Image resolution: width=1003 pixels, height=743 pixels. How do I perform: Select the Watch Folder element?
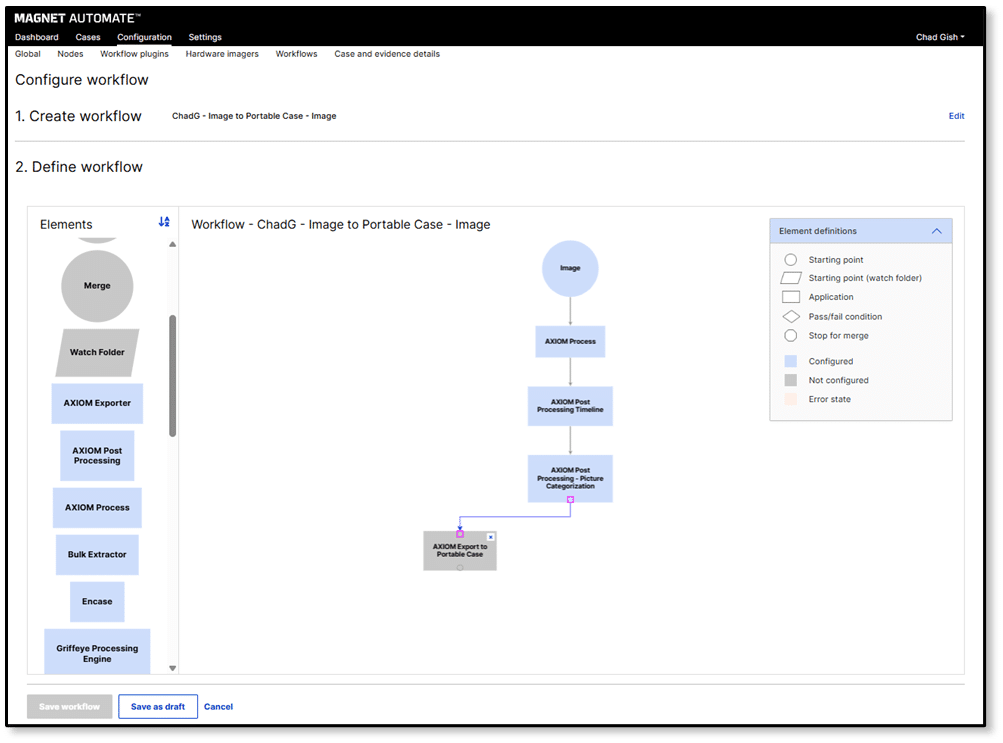97,352
